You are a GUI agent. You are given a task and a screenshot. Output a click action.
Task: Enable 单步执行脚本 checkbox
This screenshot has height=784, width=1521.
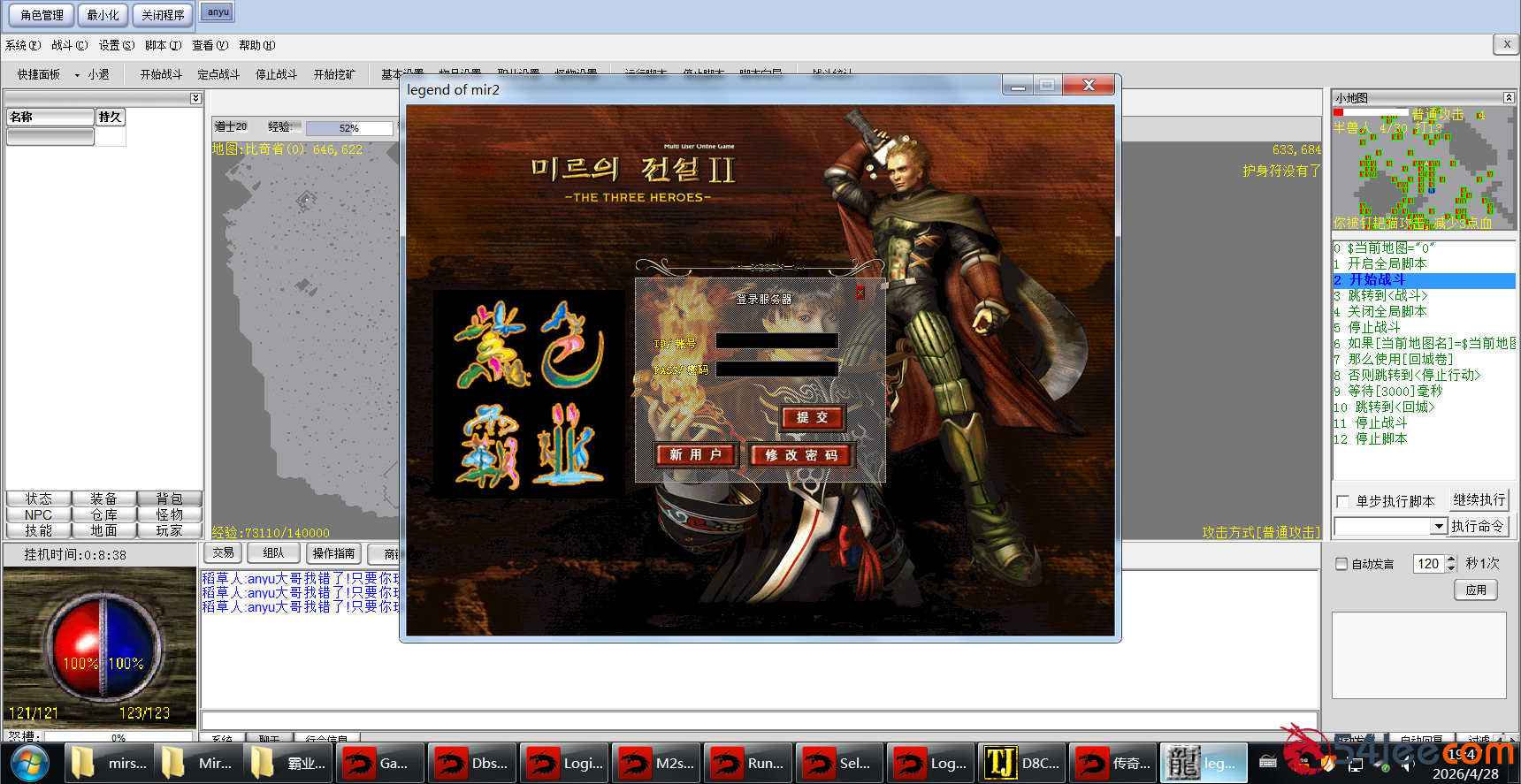point(1343,501)
